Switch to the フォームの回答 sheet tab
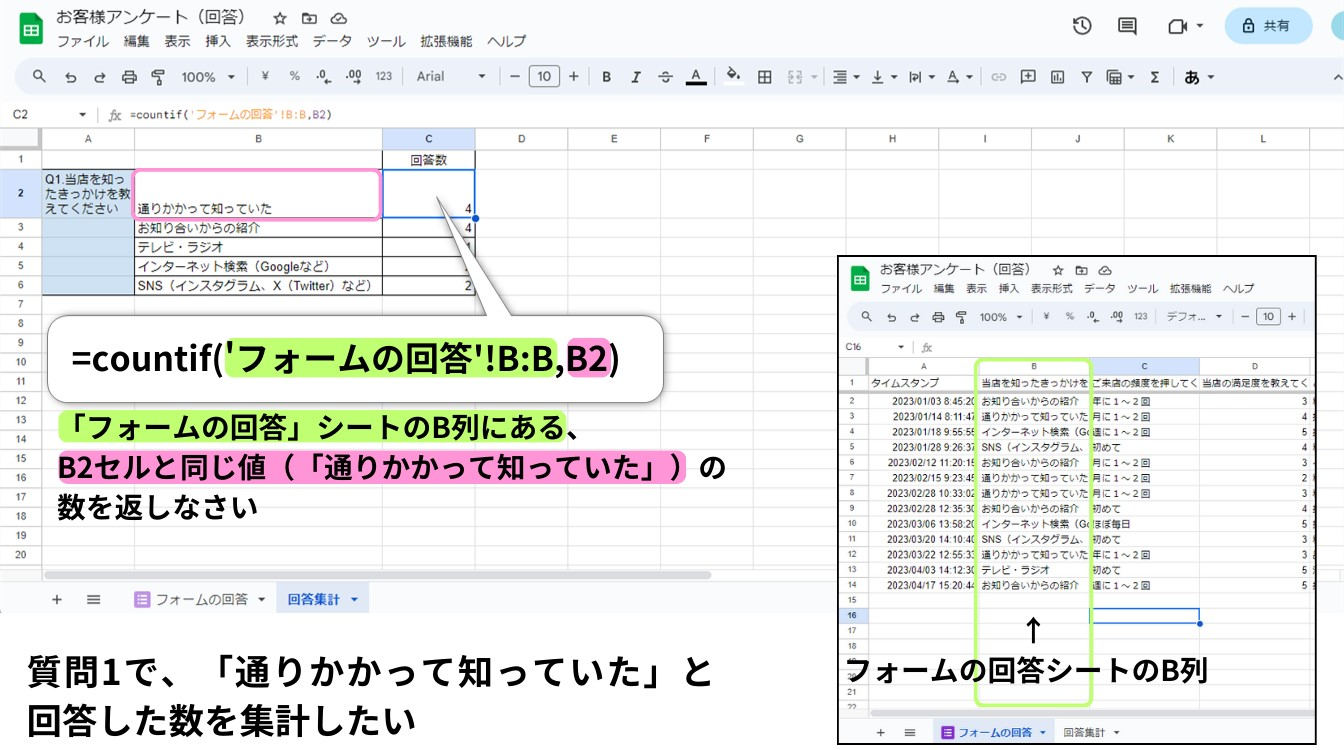Viewport: 1344px width, 750px height. 201,599
